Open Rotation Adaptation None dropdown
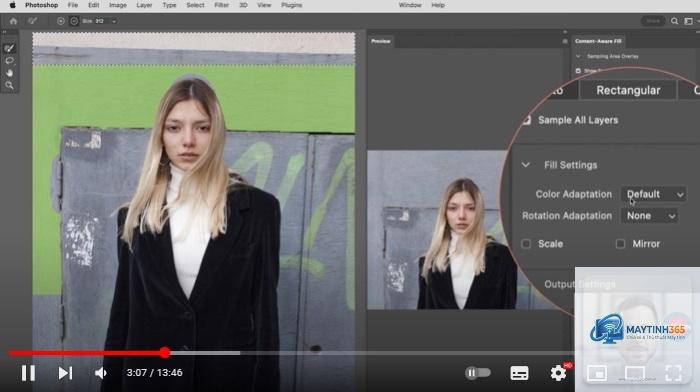 pyautogui.click(x=650, y=216)
